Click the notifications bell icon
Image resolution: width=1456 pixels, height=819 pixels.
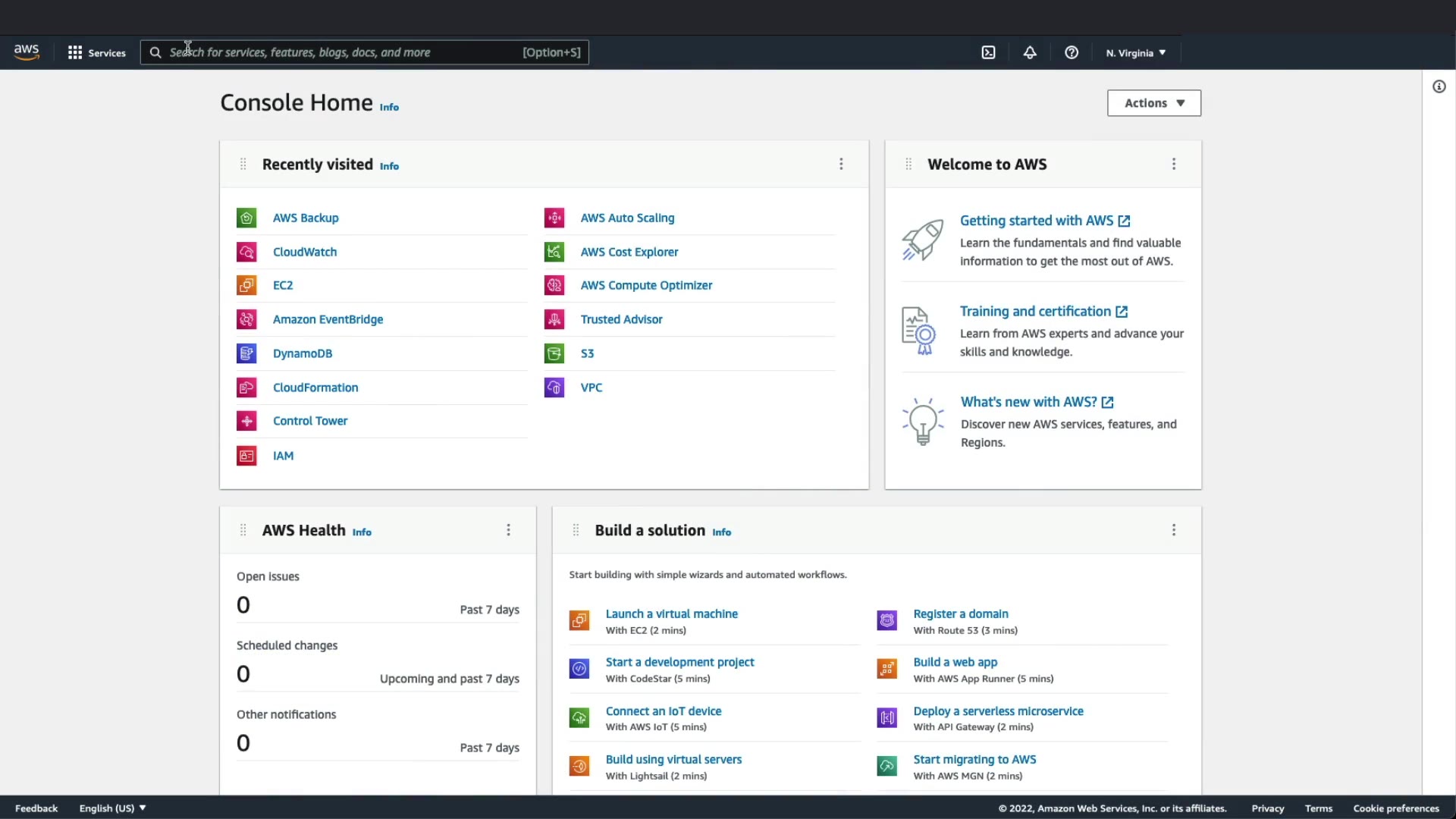[1030, 52]
